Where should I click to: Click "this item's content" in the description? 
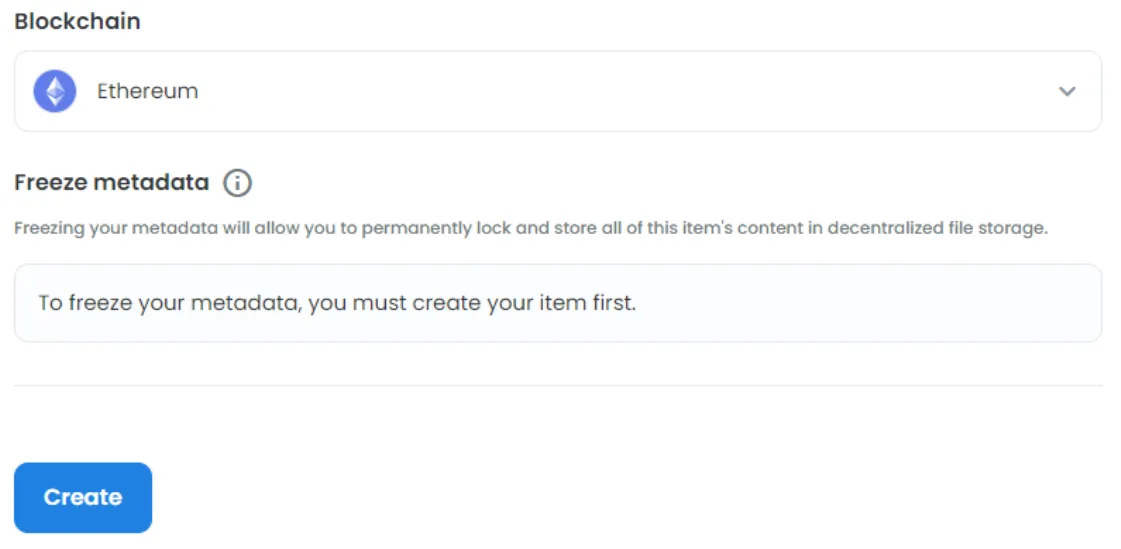704,228
